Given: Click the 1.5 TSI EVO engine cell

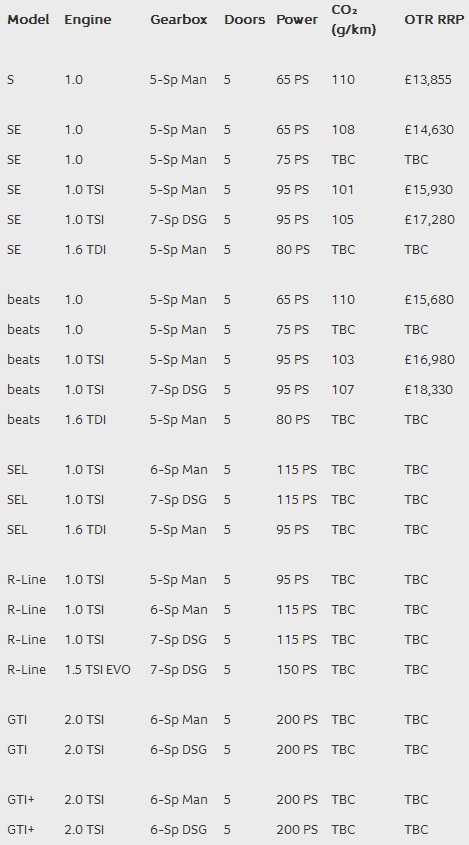Looking at the screenshot, I should coord(98,669).
